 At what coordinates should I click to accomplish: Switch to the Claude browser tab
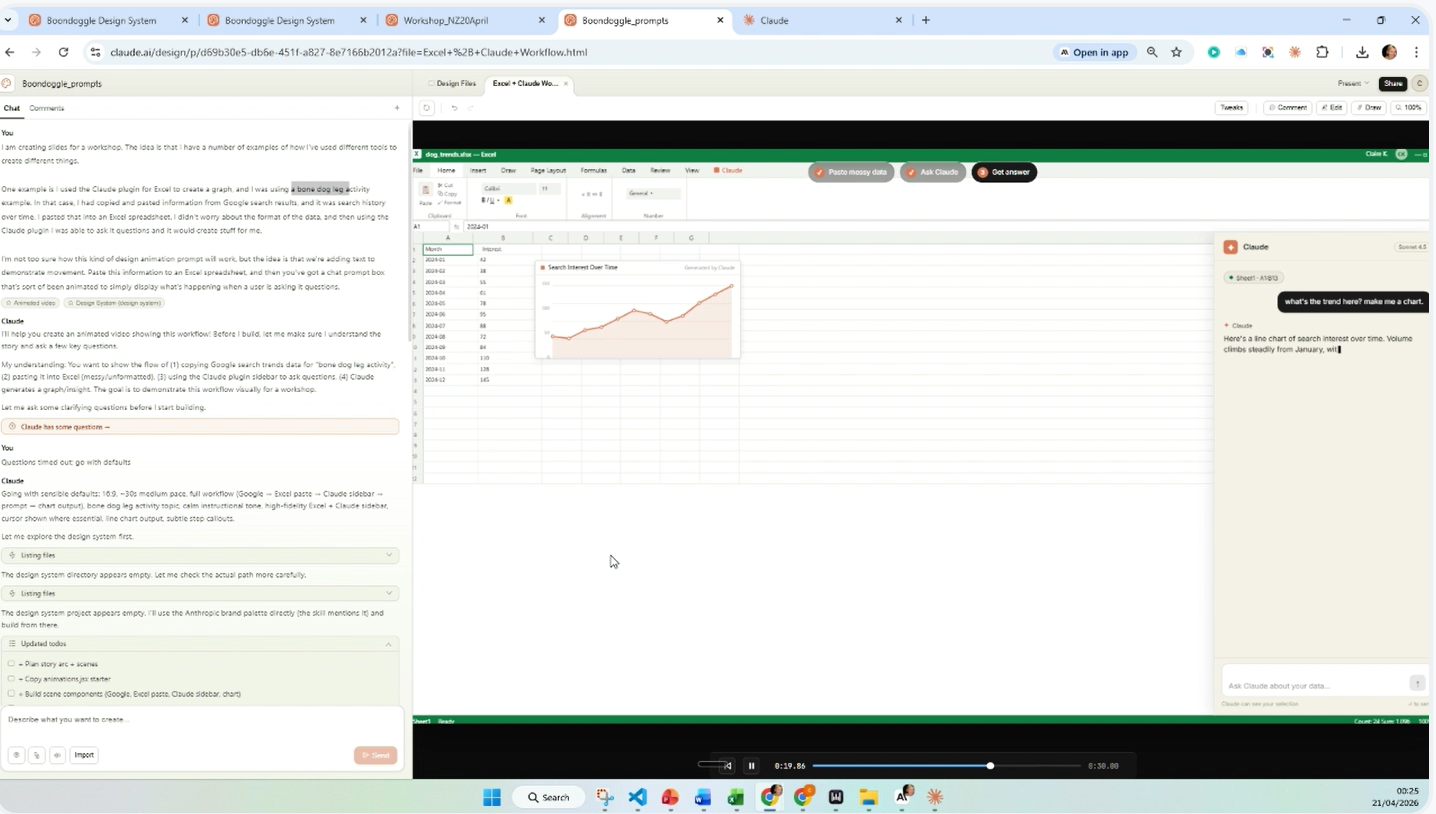point(822,20)
